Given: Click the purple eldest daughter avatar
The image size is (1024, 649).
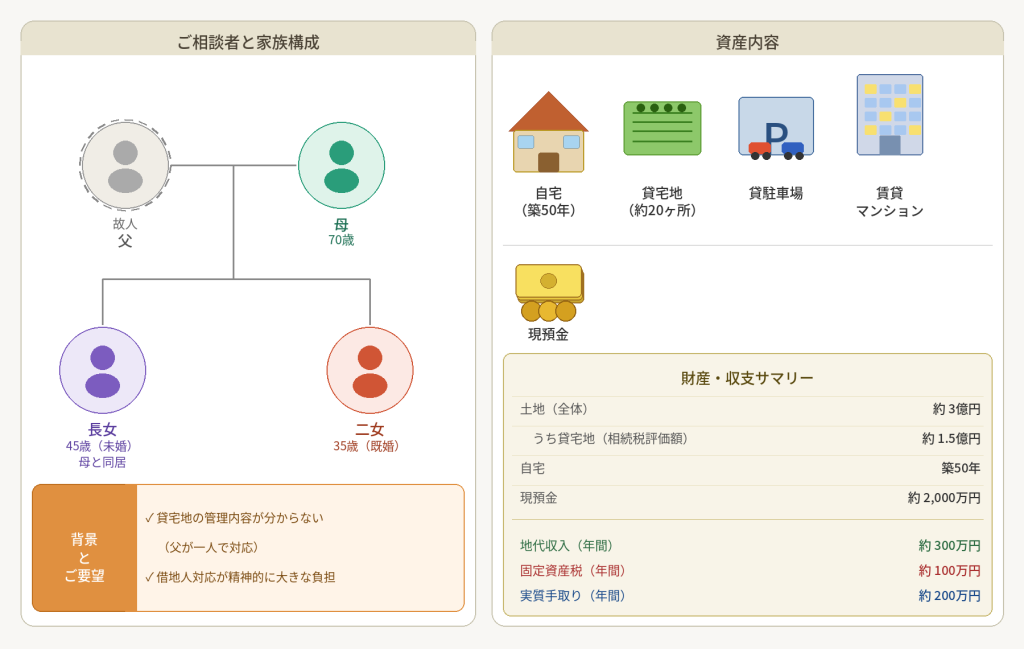Looking at the screenshot, I should (102, 370).
